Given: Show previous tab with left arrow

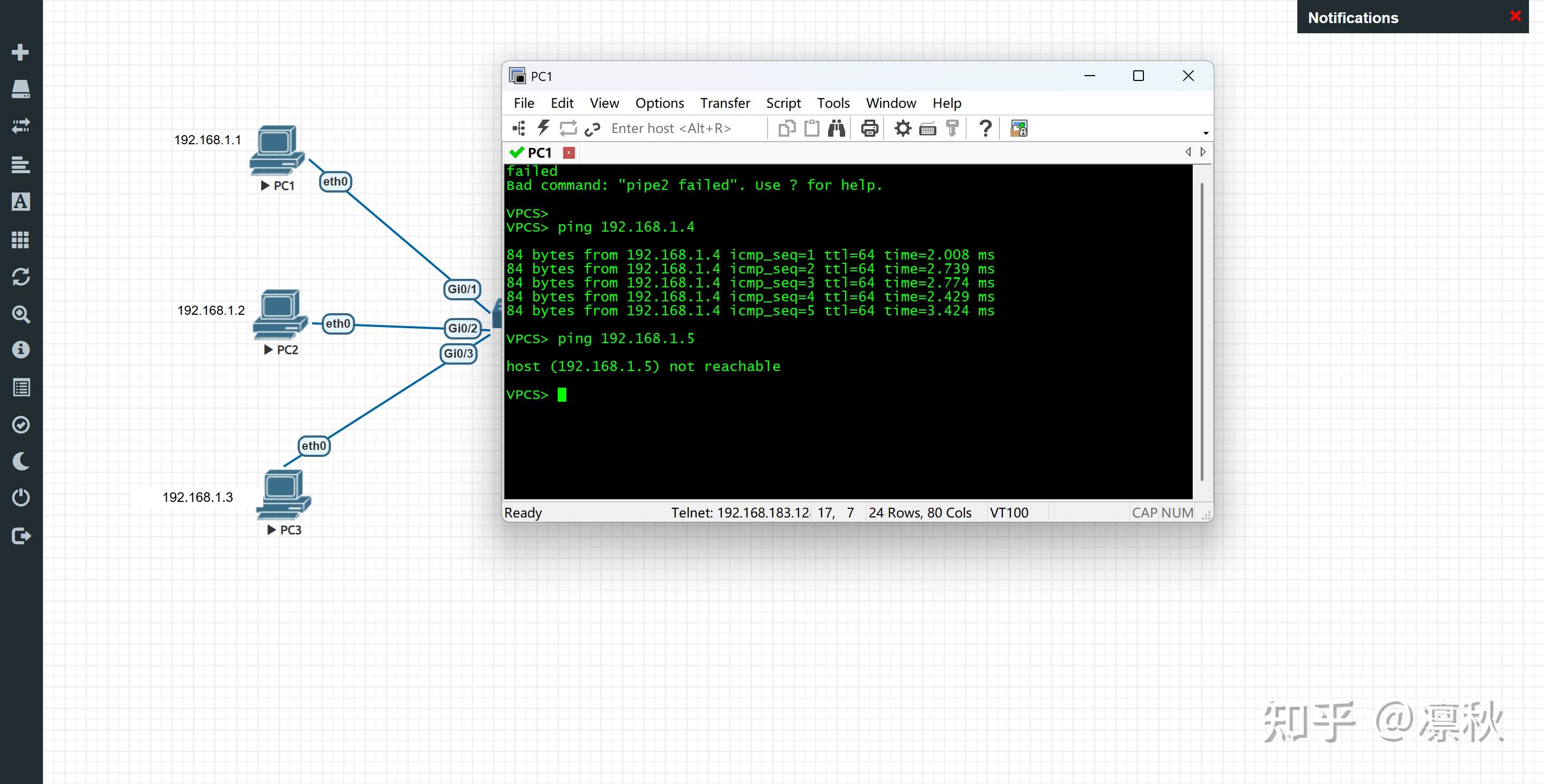Looking at the screenshot, I should tap(1188, 152).
